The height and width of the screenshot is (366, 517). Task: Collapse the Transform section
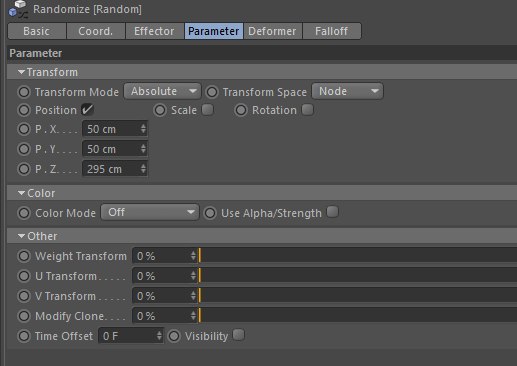click(21, 72)
